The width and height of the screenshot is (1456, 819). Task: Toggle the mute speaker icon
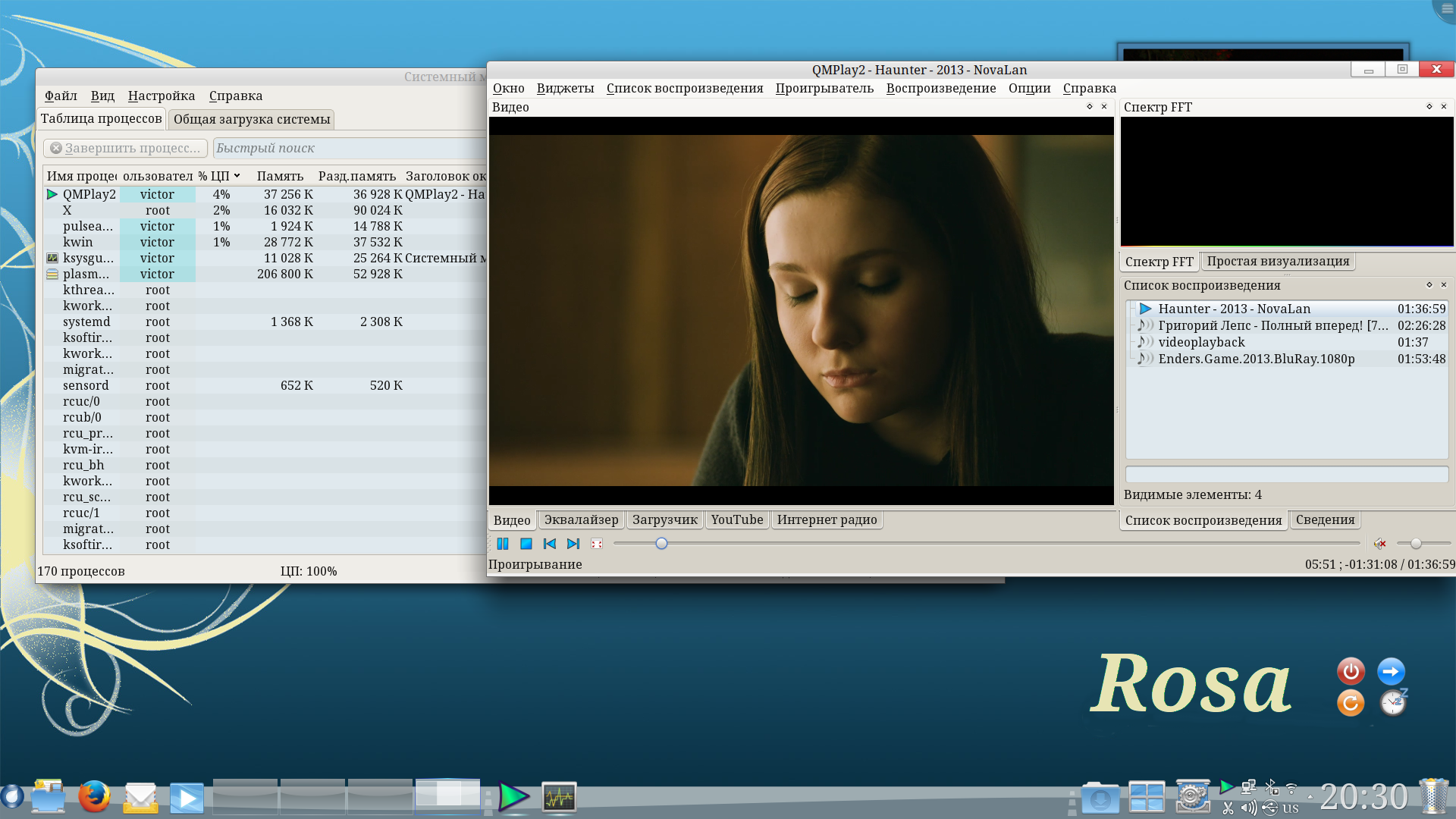click(1380, 543)
